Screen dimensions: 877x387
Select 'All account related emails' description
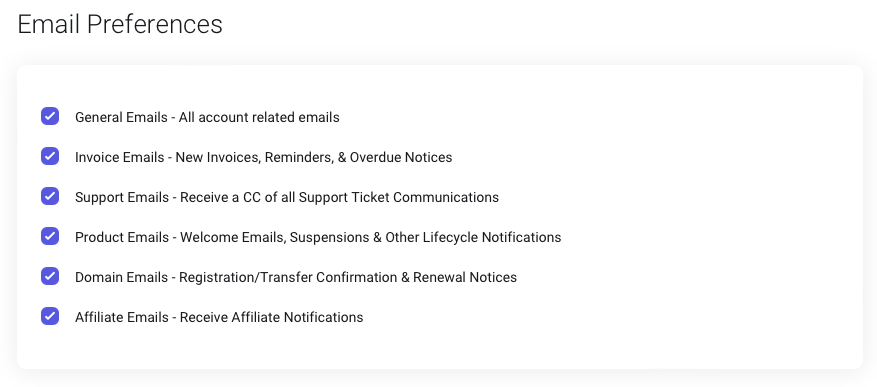[259, 117]
